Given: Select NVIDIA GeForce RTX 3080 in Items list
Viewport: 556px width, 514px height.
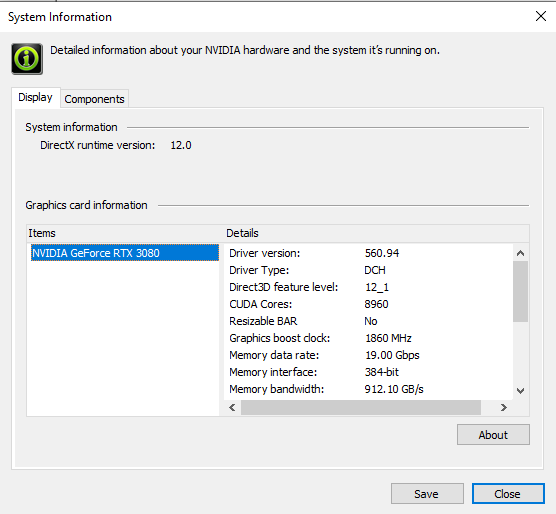Looking at the screenshot, I should (124, 253).
